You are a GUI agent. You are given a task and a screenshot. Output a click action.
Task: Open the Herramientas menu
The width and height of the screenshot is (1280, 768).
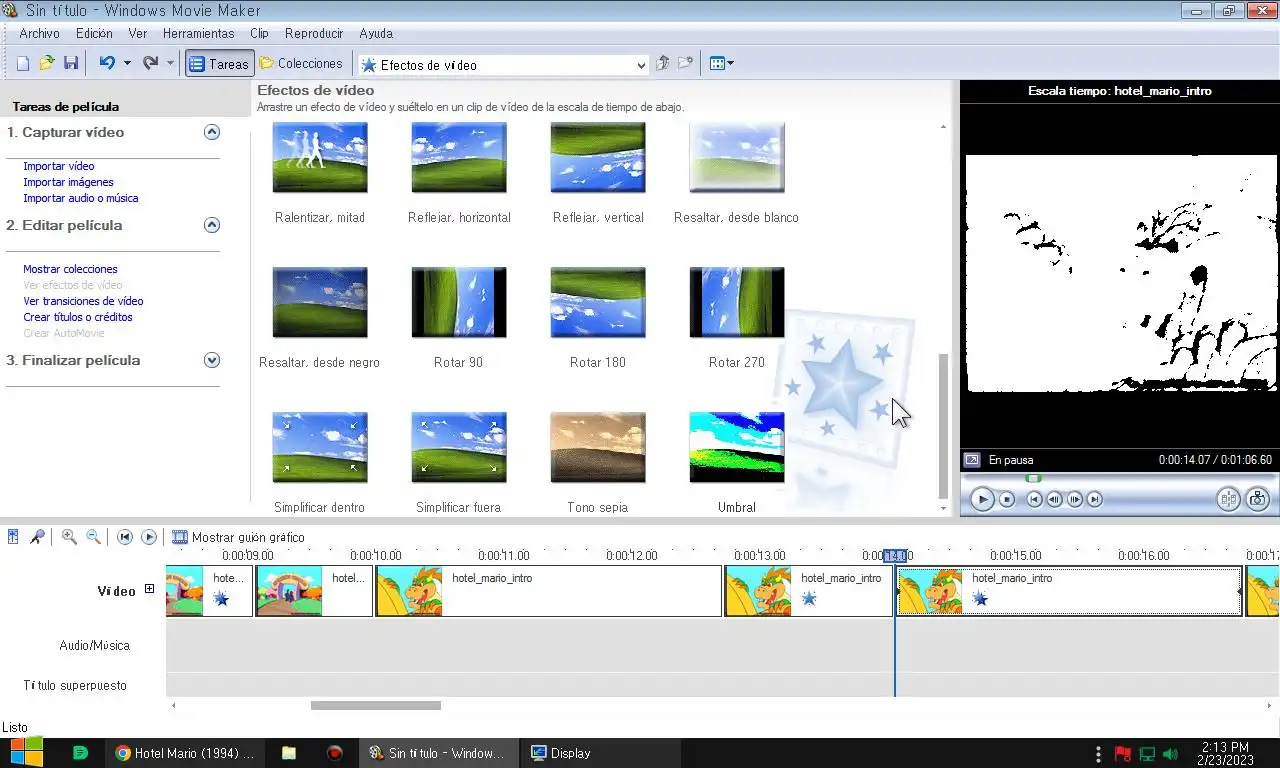point(198,33)
